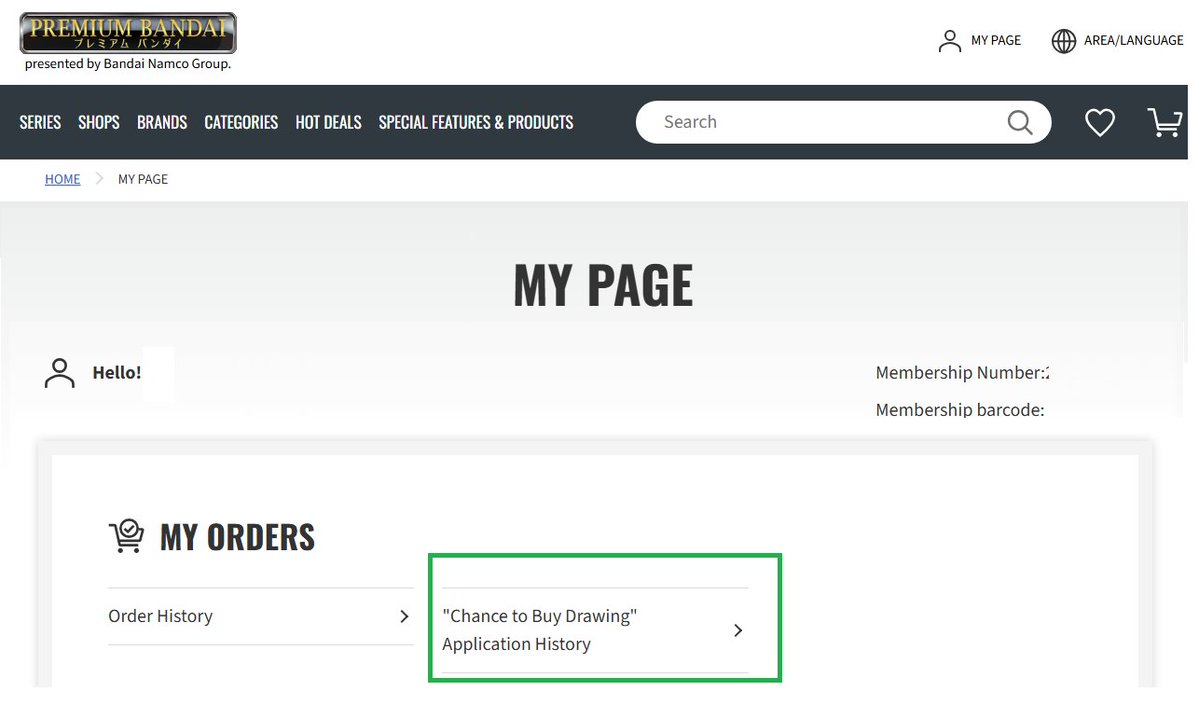This screenshot has width=1199, height=719.
Task: Click the Order History chevron arrow
Action: [405, 617]
